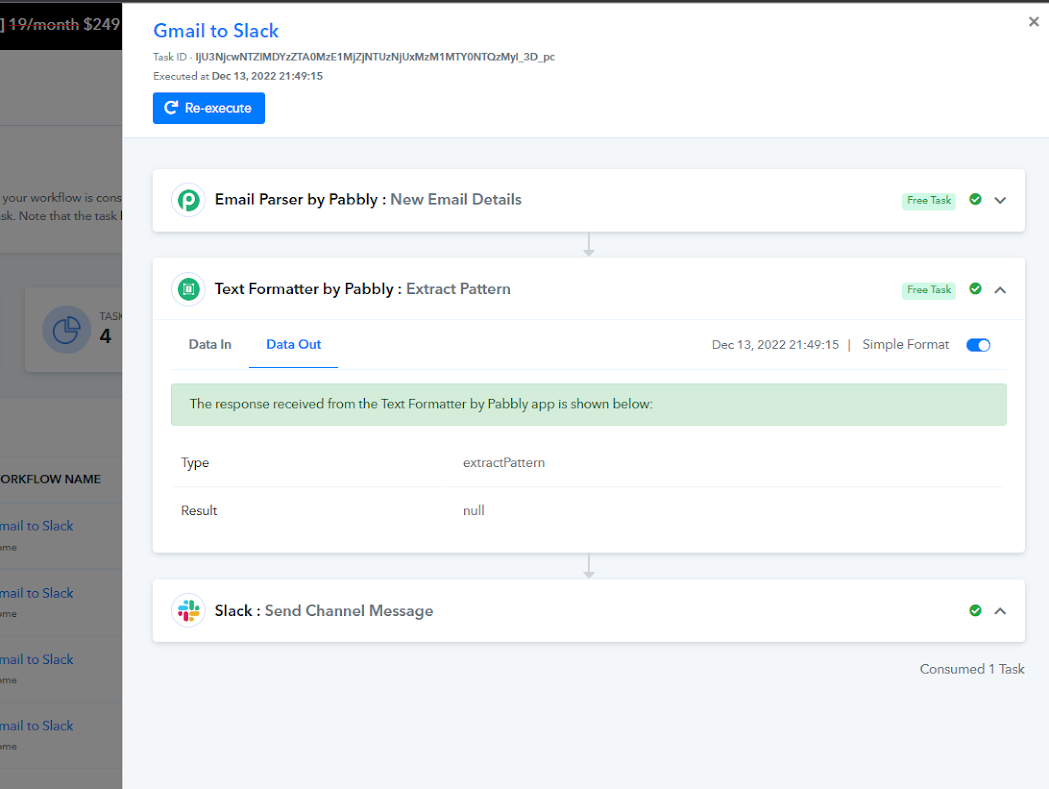Click the Email Parser by Pabbly app icon

click(189, 200)
